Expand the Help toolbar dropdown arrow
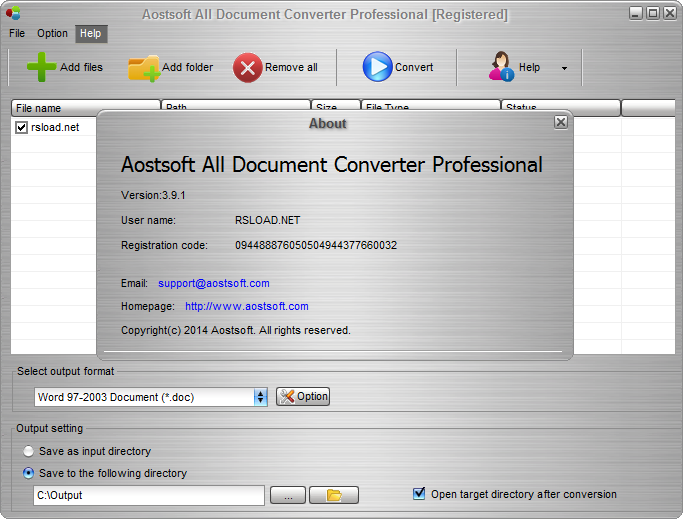Screen dimensions: 683x519 pos(564,68)
